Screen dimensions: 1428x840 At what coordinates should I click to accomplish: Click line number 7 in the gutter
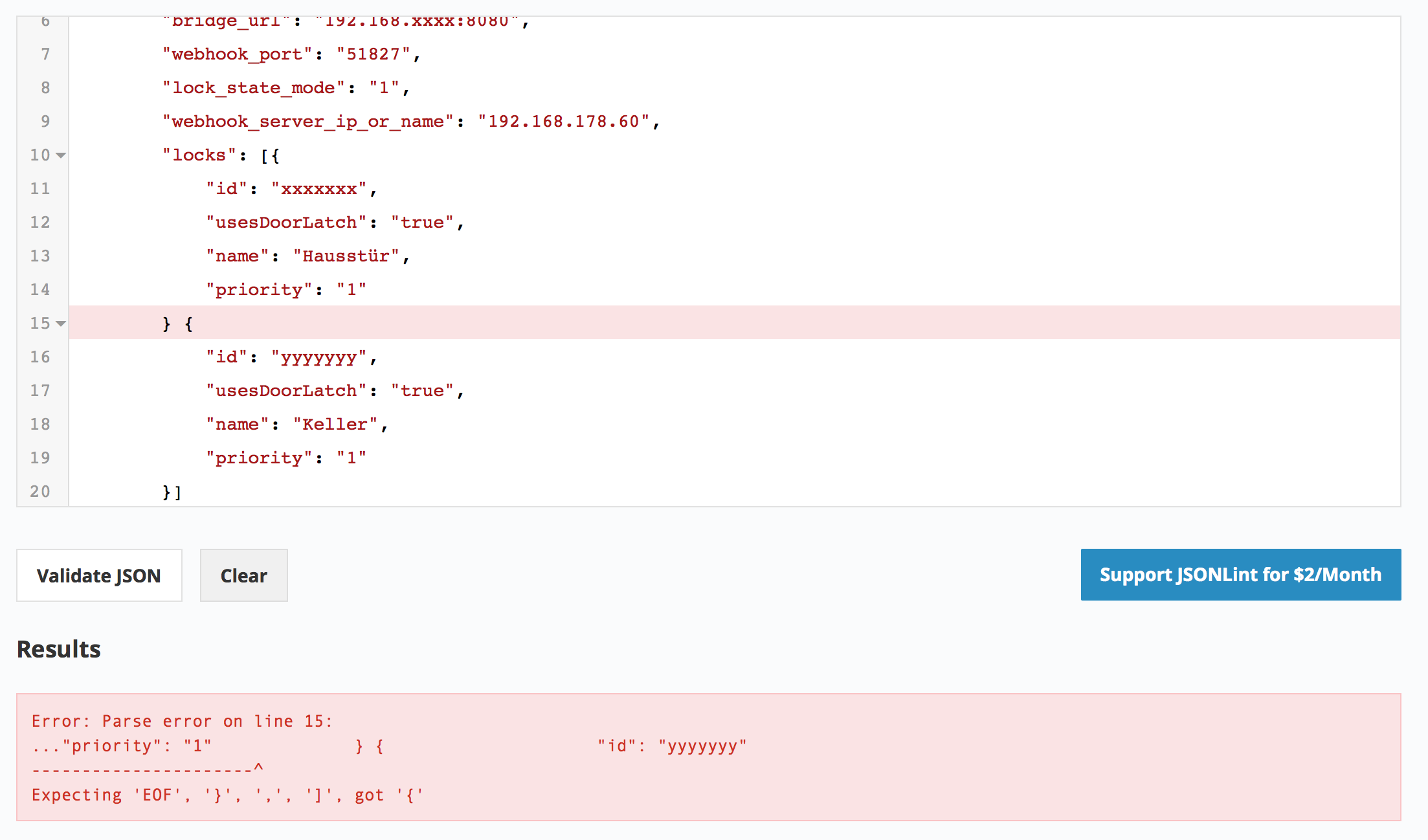(x=45, y=54)
